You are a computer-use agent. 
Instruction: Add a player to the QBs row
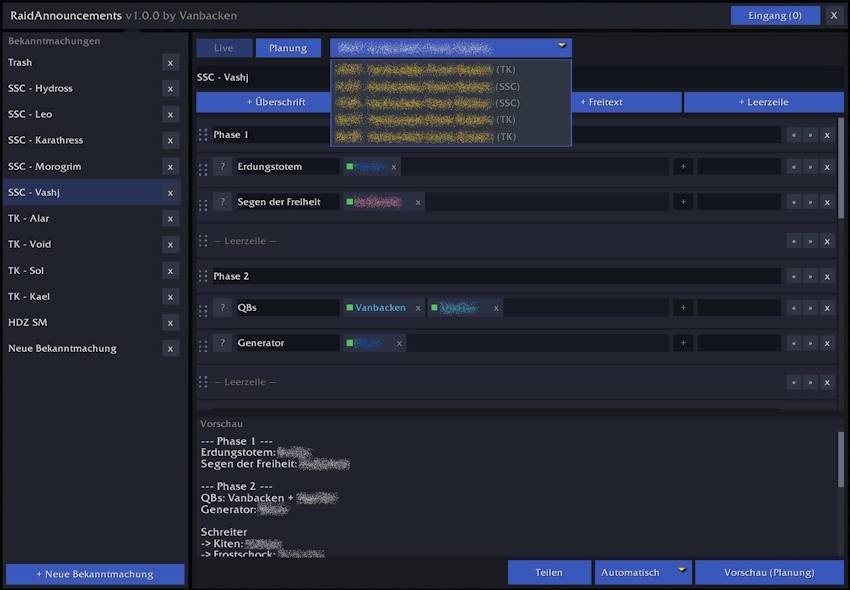[x=683, y=307]
